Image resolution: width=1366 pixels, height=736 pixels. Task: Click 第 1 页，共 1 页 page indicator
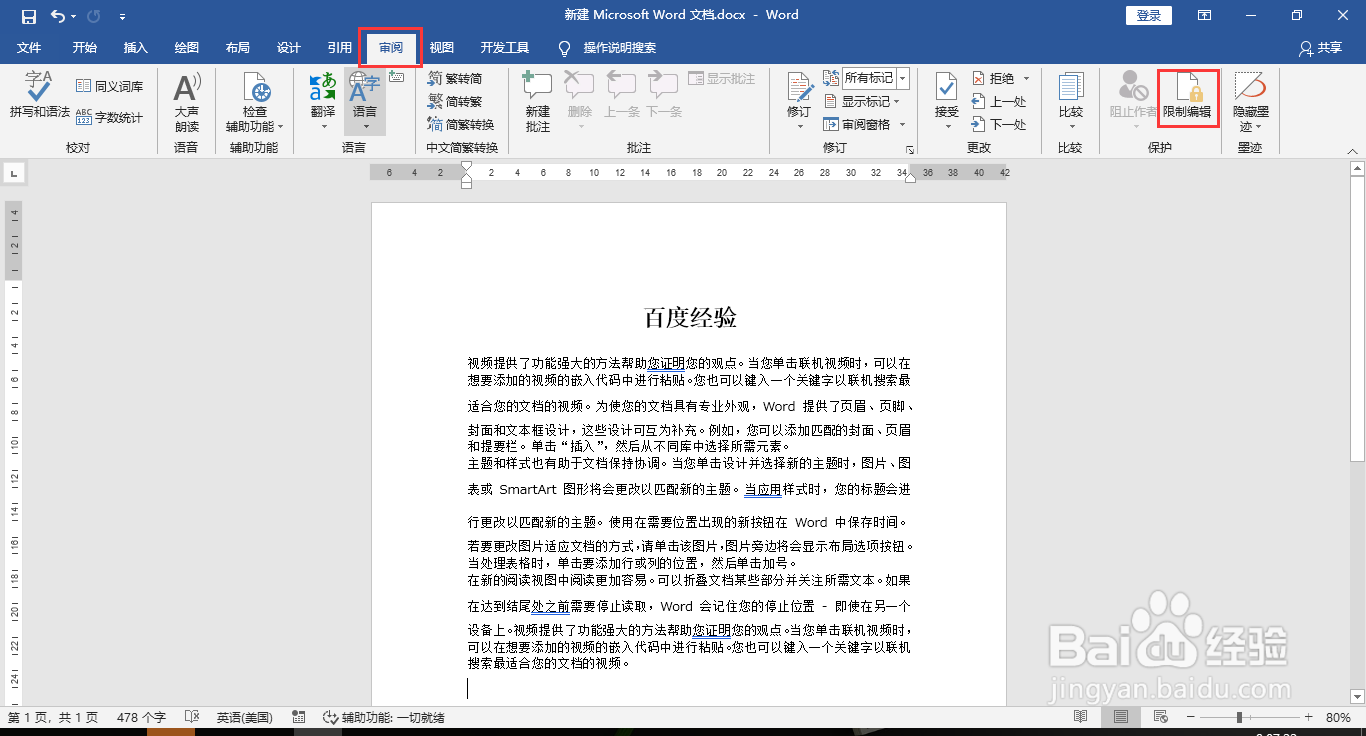pos(53,717)
